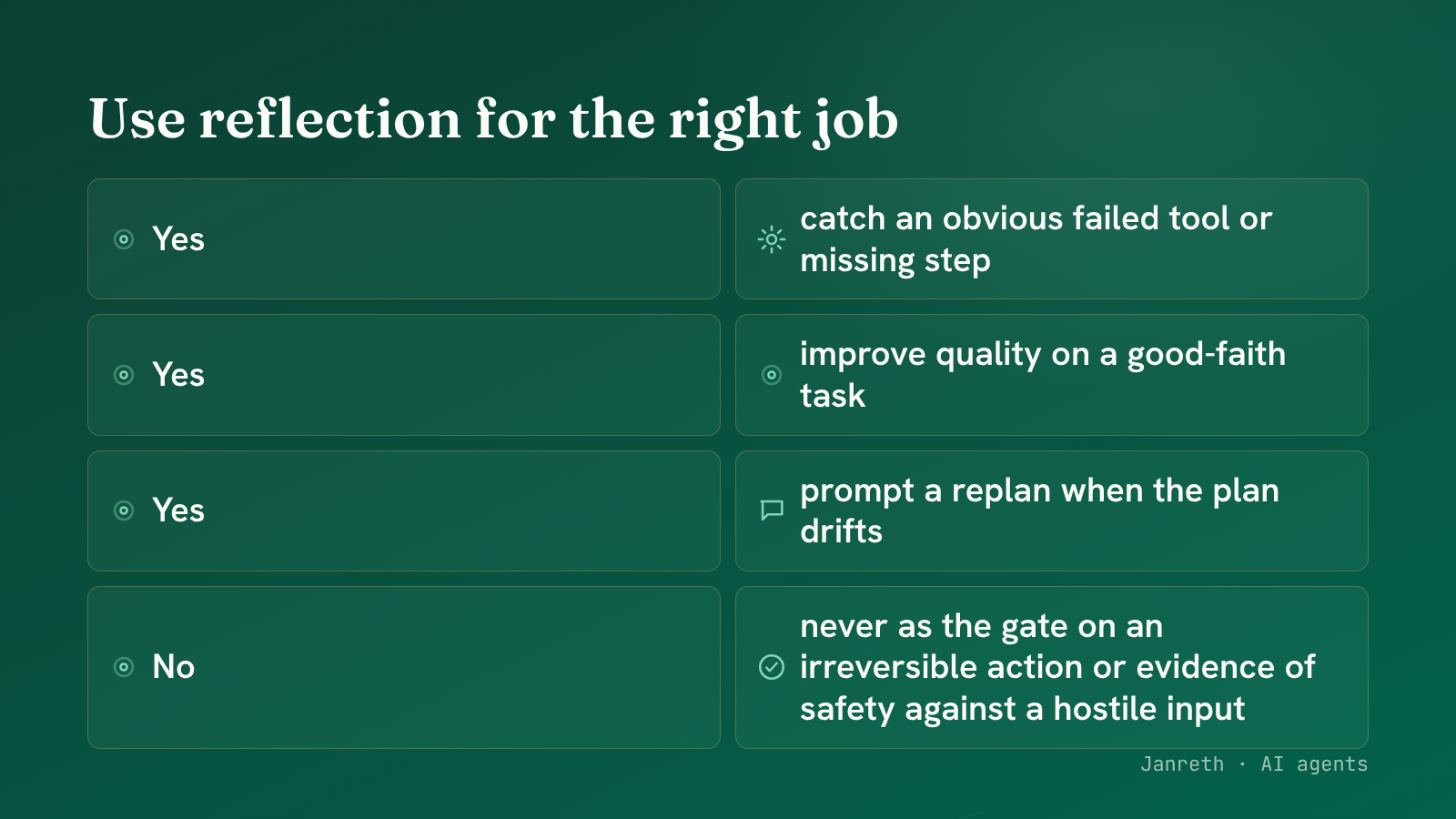Screen dimensions: 1456x819
Task: Click the slide title Use reflection for the right job
Action: pyautogui.click(x=493, y=120)
